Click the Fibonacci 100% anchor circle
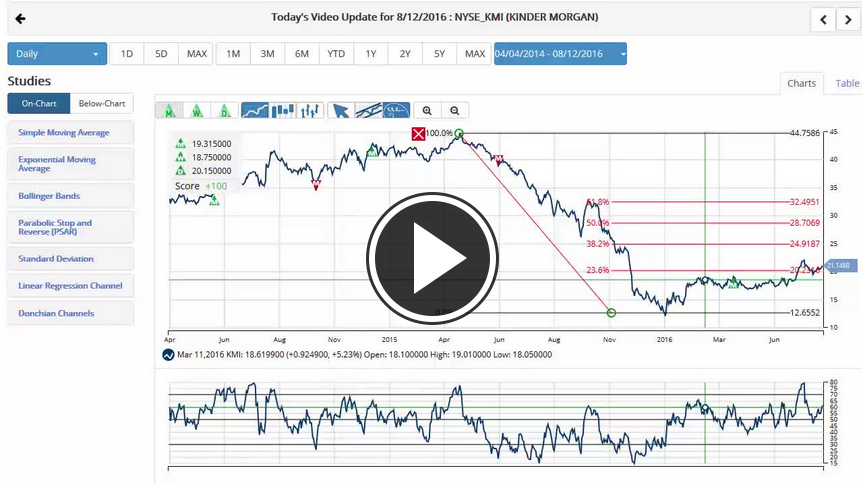Viewport: 862px width, 484px height. pos(459,133)
